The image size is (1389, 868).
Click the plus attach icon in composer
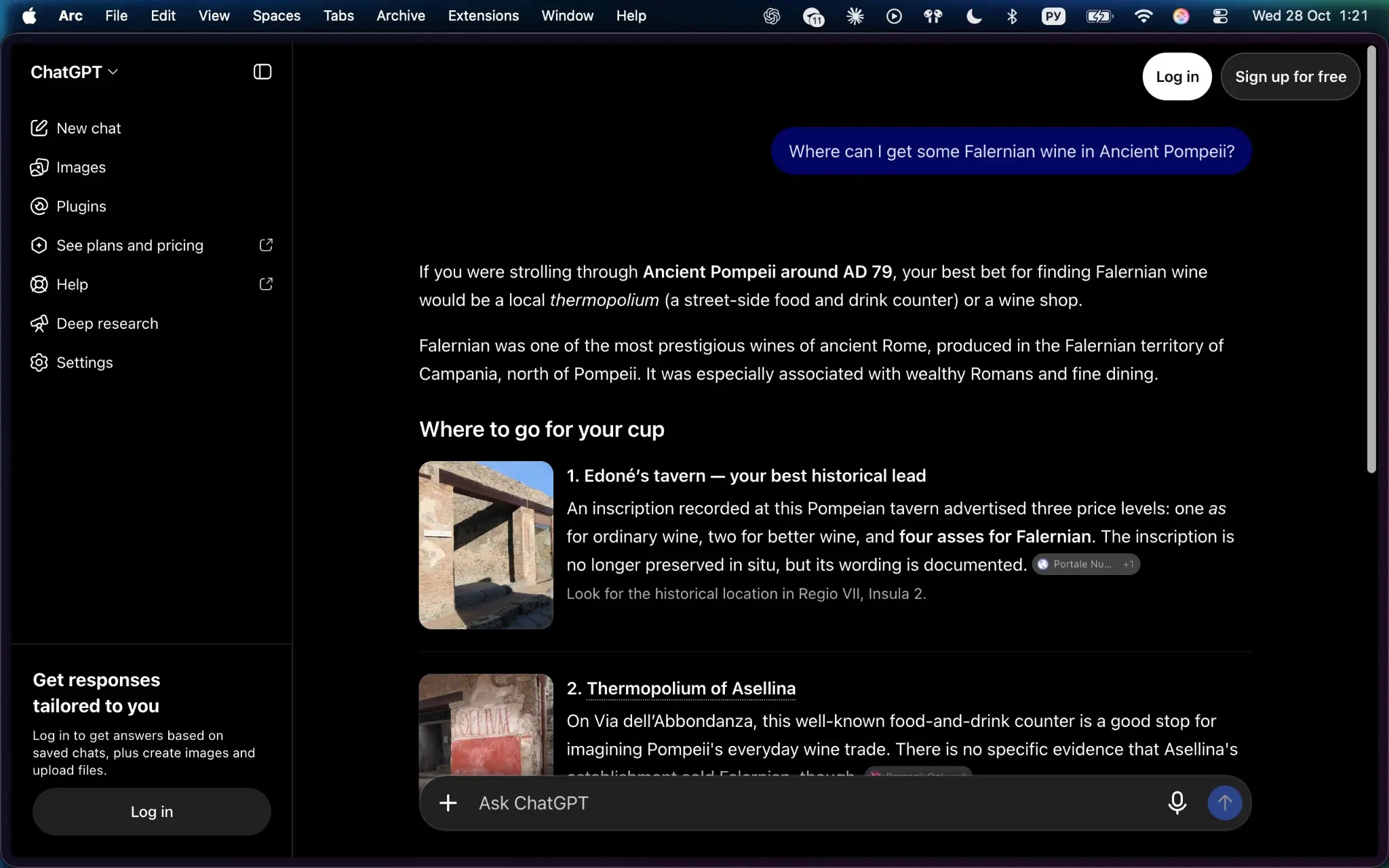click(448, 803)
